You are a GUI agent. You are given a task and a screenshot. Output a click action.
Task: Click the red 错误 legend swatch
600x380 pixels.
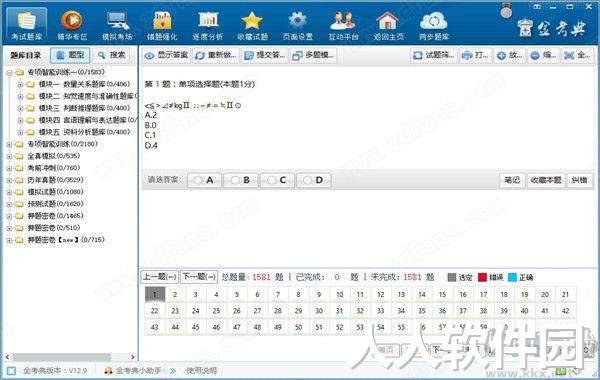pyautogui.click(x=483, y=277)
